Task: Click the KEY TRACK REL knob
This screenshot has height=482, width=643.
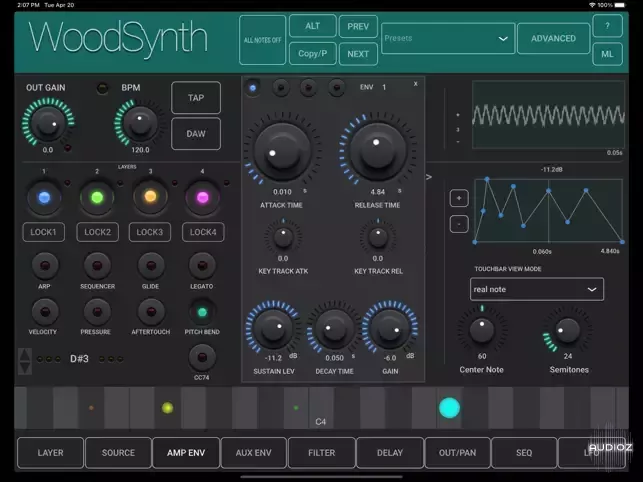Action: (x=378, y=237)
